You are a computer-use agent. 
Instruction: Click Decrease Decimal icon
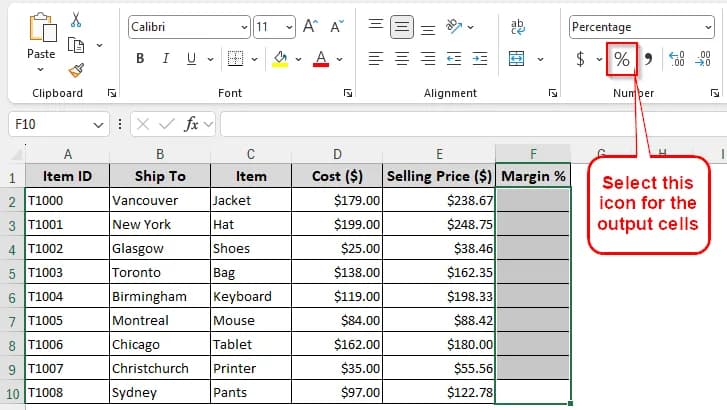tap(703, 59)
